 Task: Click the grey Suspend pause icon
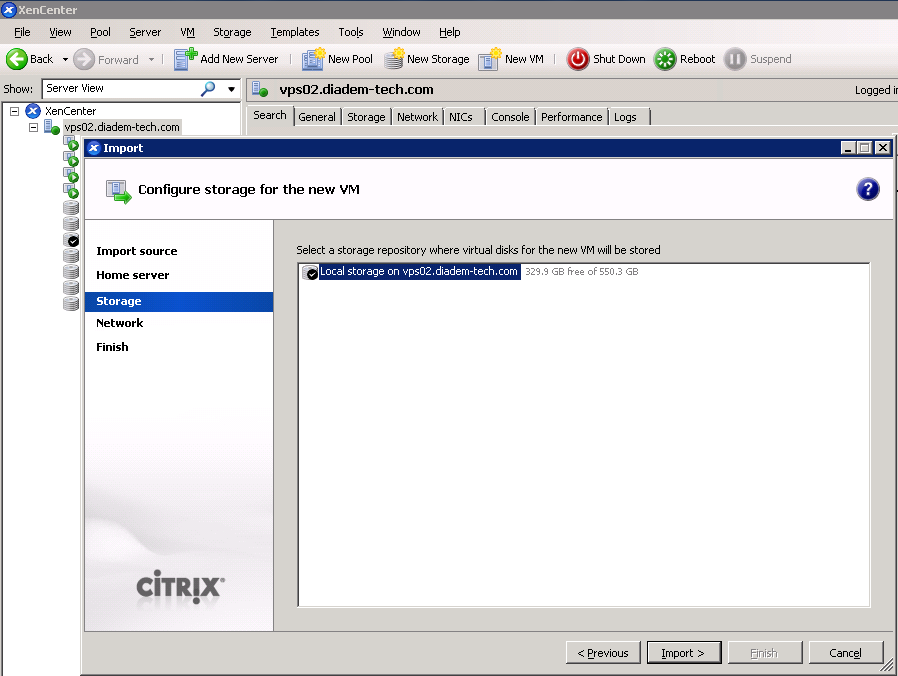735,59
